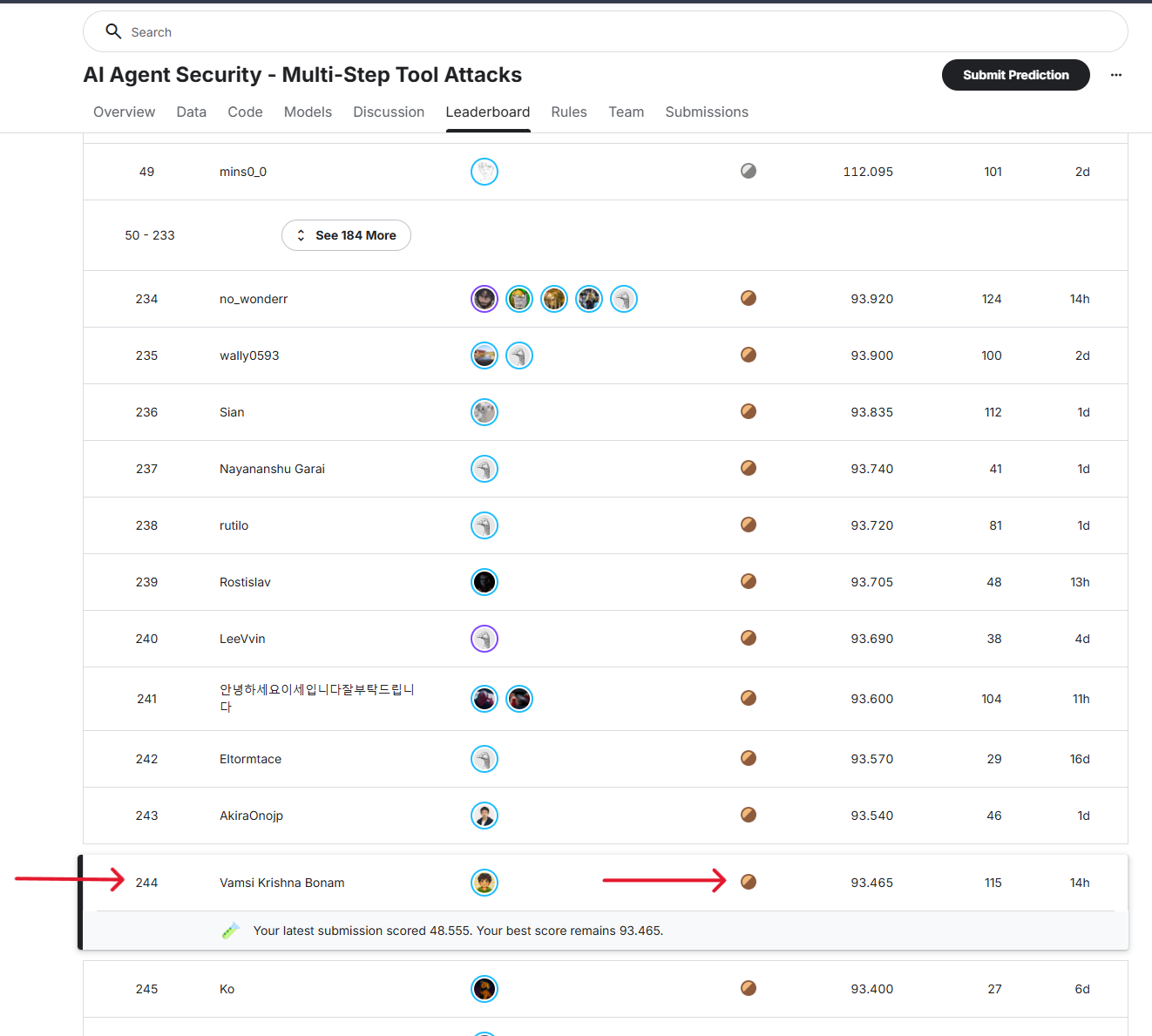
Task: Click LeeVvin's purple-ringed avatar
Action: [485, 639]
